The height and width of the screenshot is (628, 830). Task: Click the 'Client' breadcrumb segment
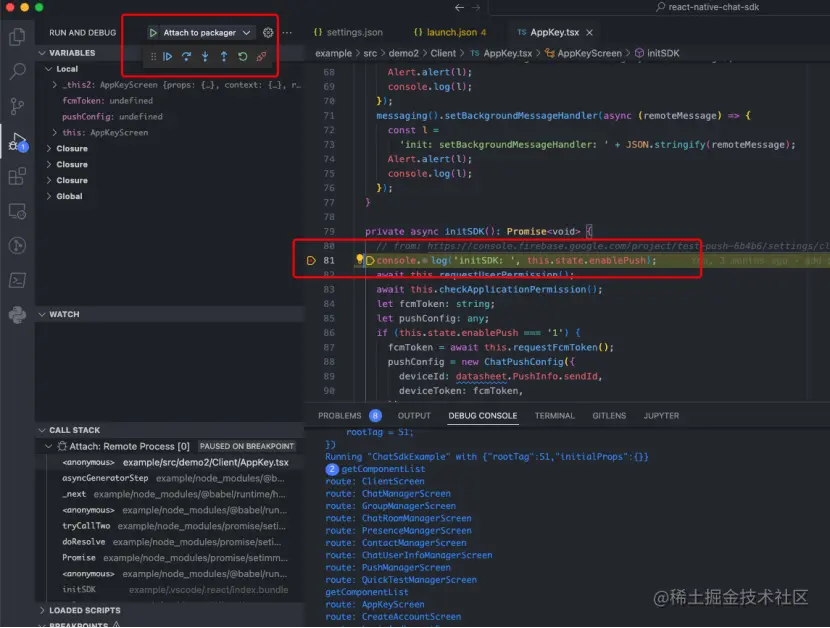[x=443, y=53]
